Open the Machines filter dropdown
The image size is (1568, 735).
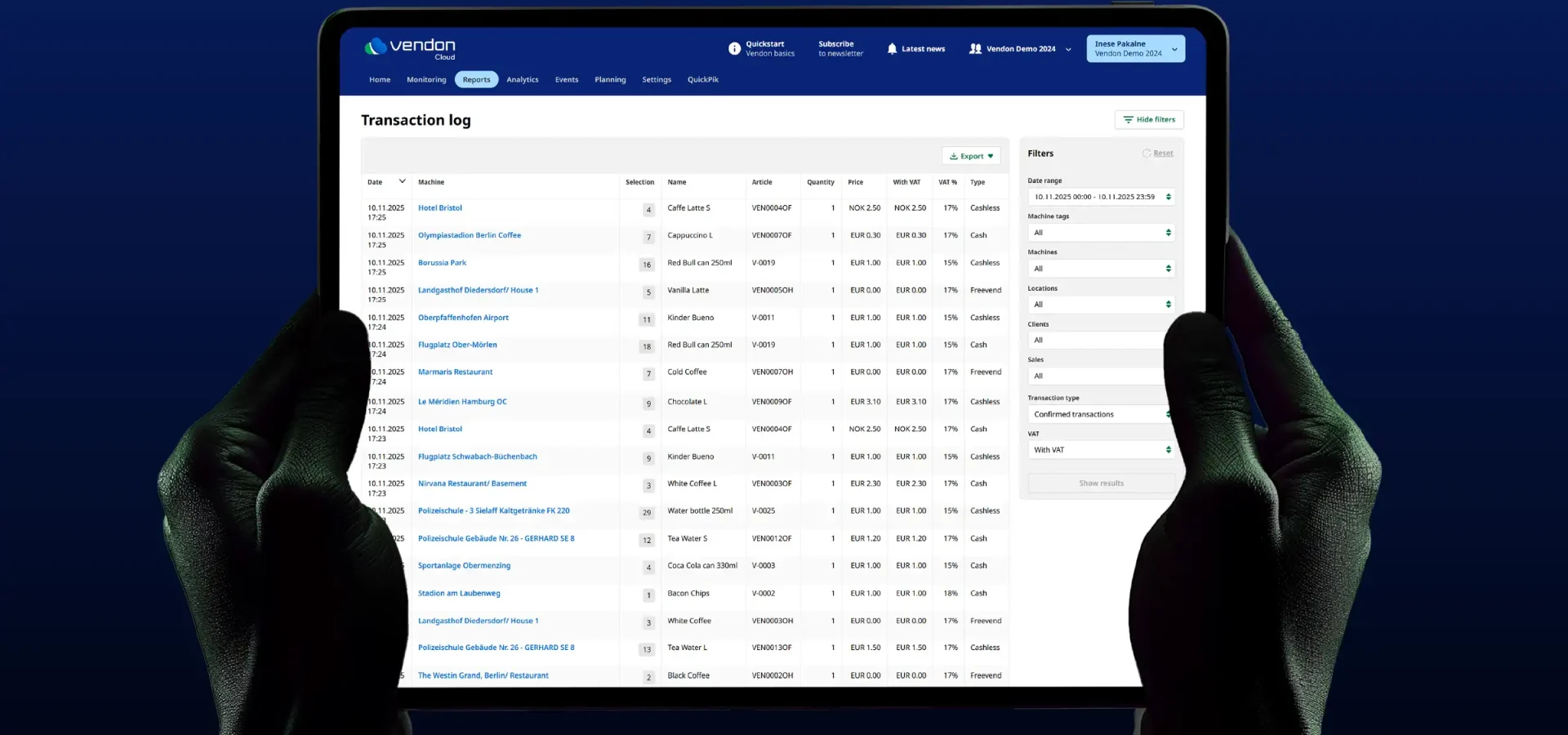pos(1101,269)
